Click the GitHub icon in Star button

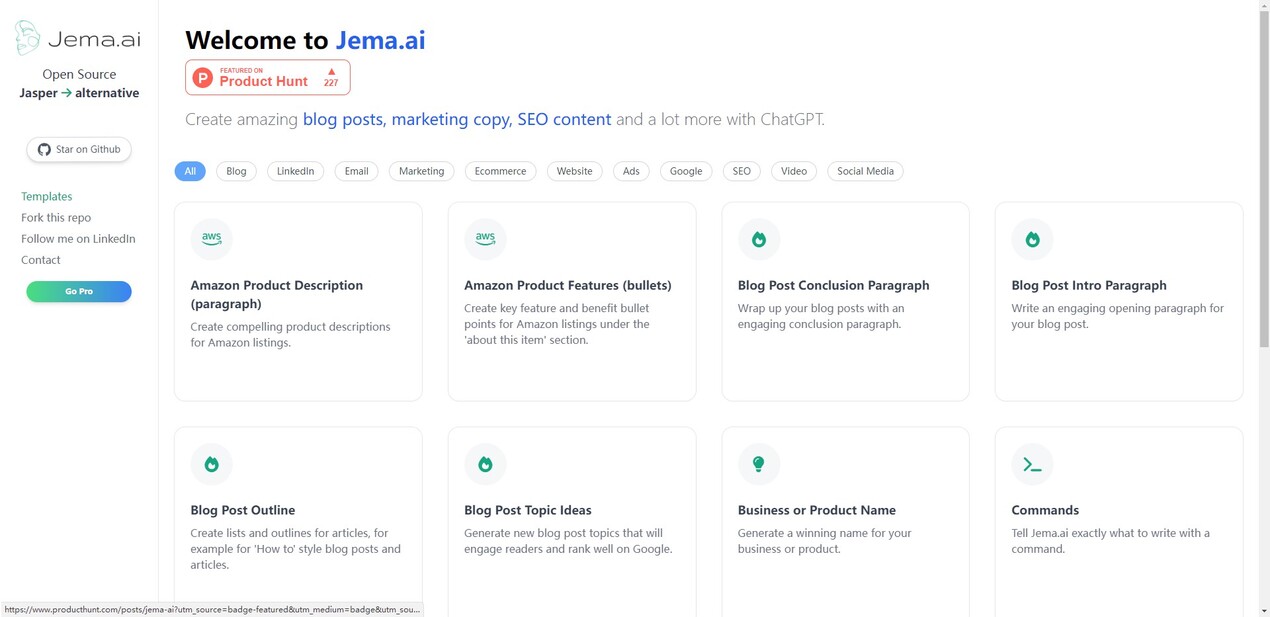pos(44,150)
